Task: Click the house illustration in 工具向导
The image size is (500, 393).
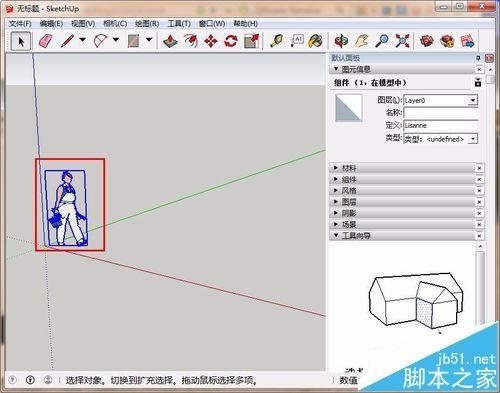Action: pyautogui.click(x=416, y=300)
